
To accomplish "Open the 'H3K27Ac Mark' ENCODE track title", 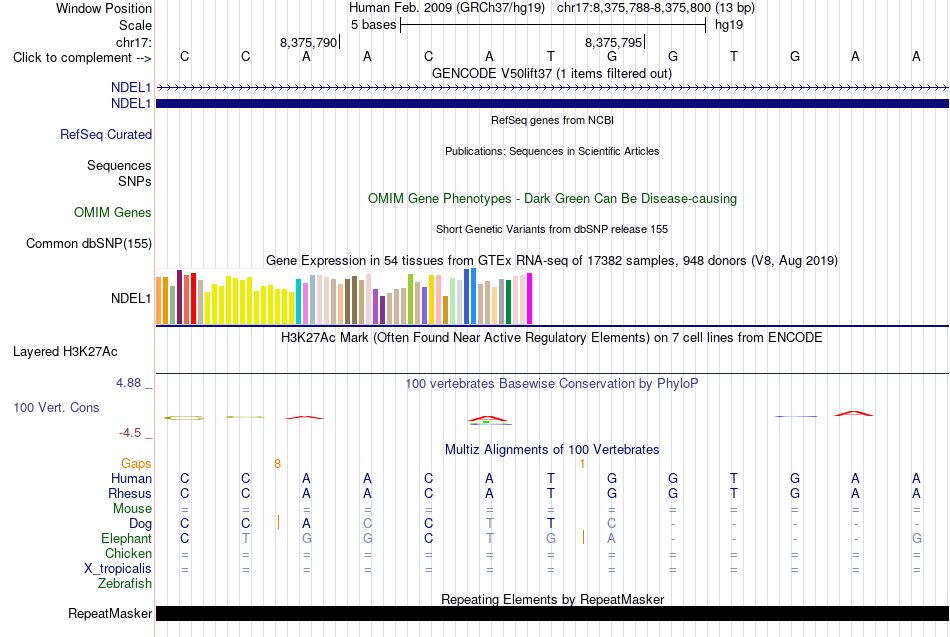I will 552,338.
